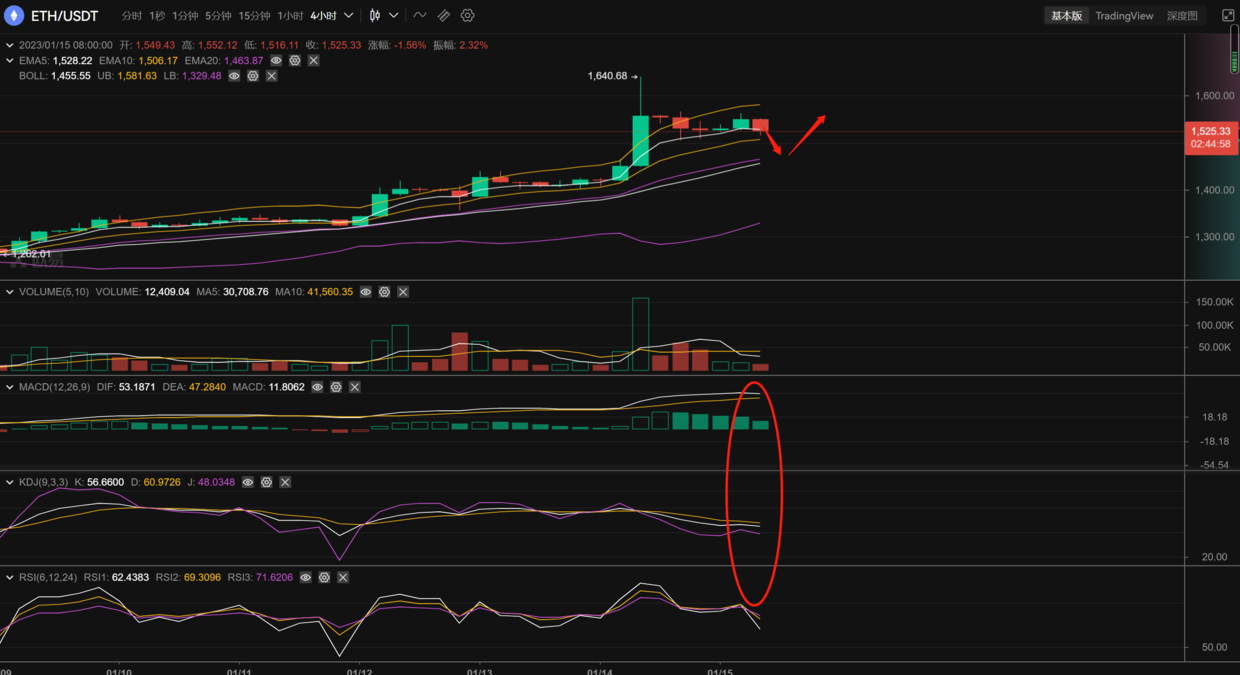Click the Ethereum logo beside ETH/USDT
This screenshot has height=675, width=1240.
[14, 16]
